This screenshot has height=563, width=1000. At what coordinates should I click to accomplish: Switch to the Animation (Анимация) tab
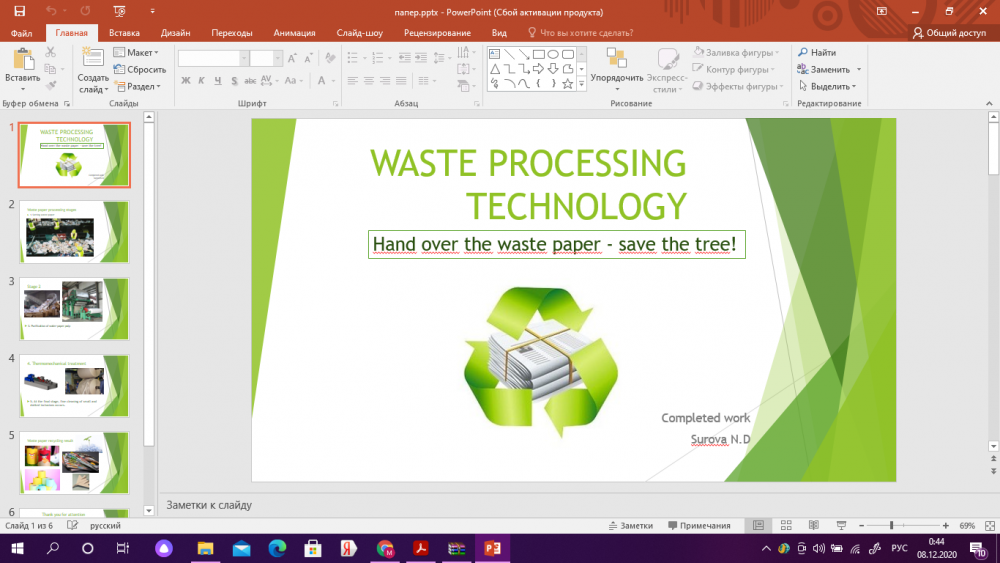click(x=294, y=33)
